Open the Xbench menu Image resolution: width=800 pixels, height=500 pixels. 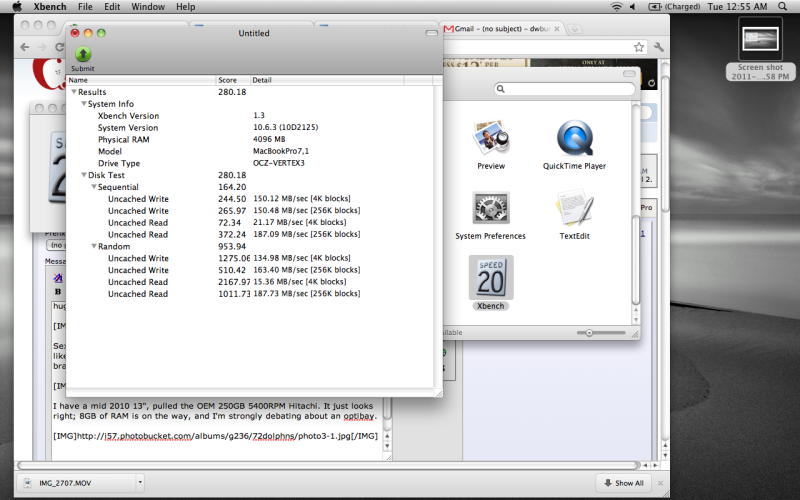[x=49, y=7]
